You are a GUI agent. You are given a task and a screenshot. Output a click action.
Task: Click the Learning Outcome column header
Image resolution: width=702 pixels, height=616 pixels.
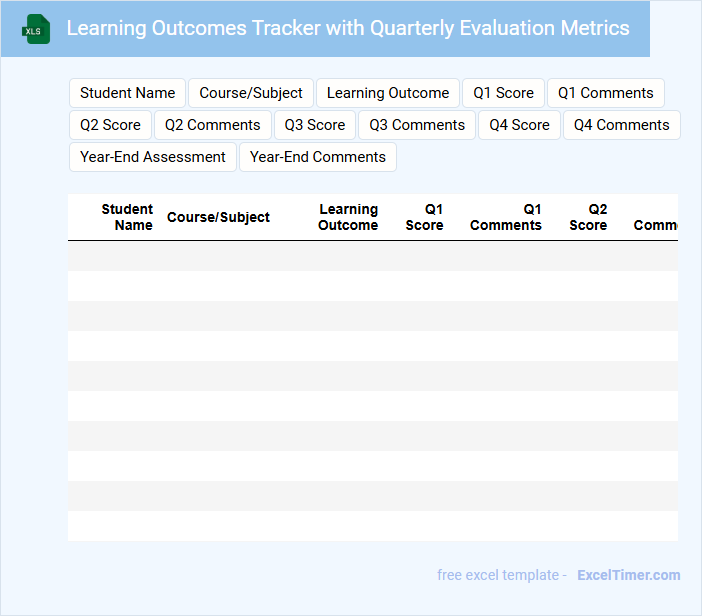(348, 217)
